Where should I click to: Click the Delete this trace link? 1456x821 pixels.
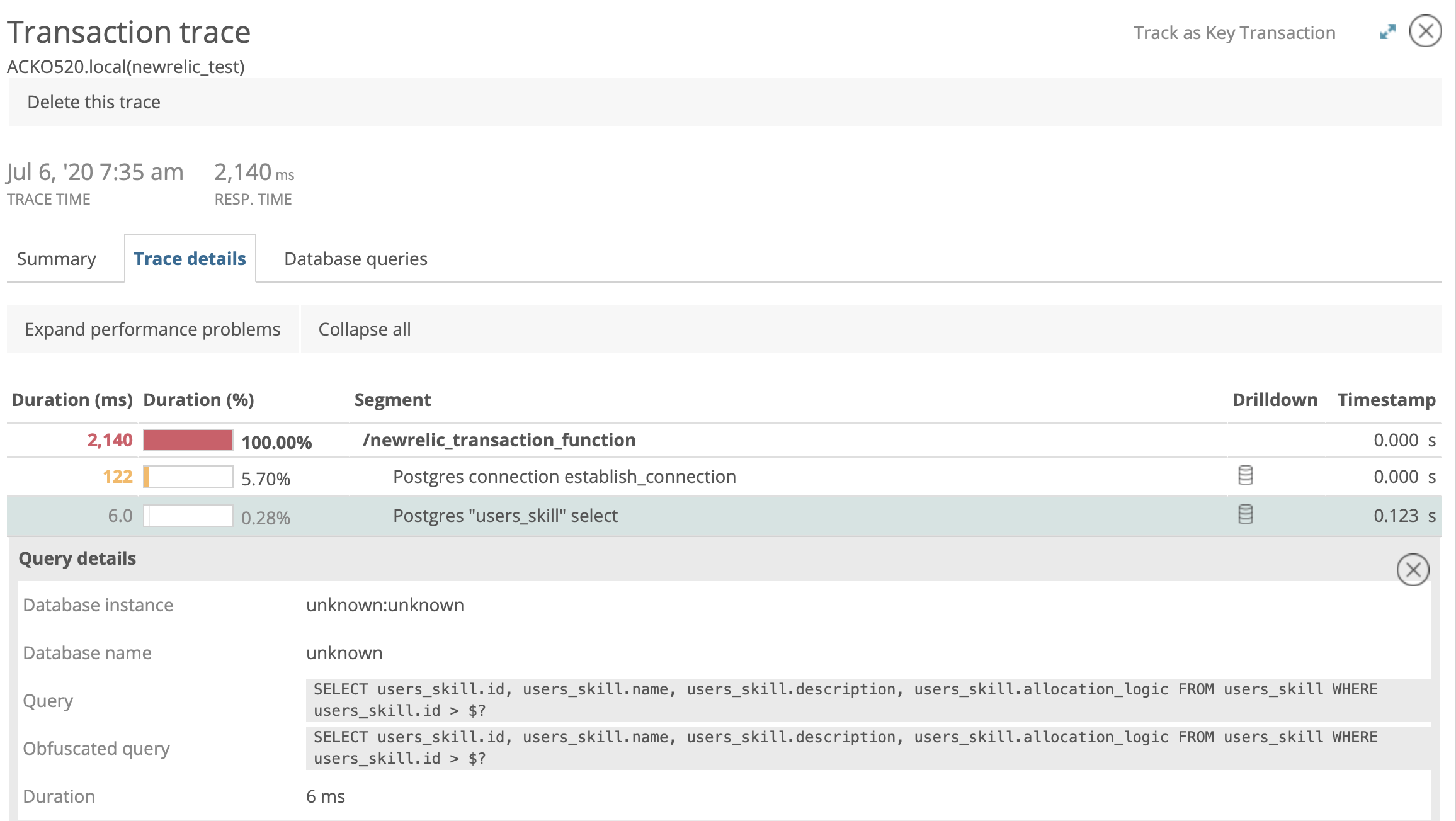(94, 101)
